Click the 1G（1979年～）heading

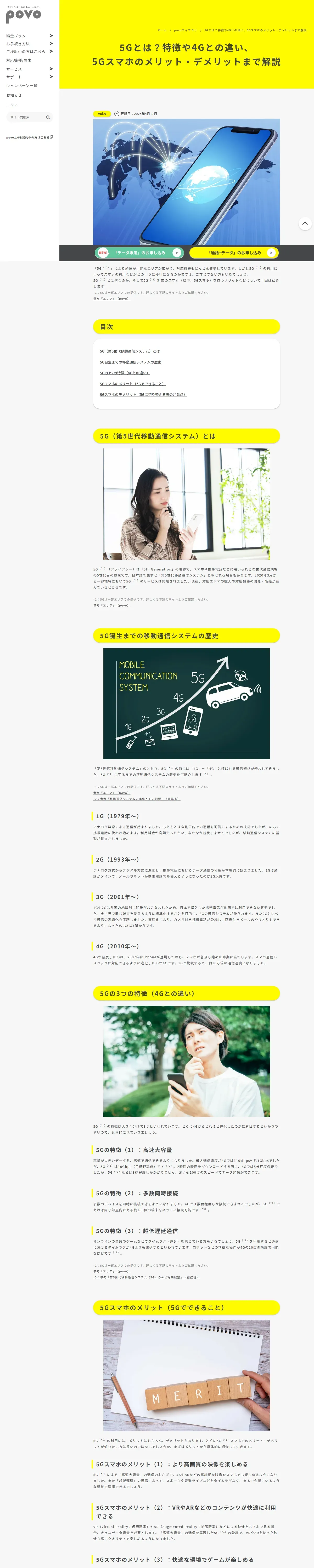coord(118,816)
